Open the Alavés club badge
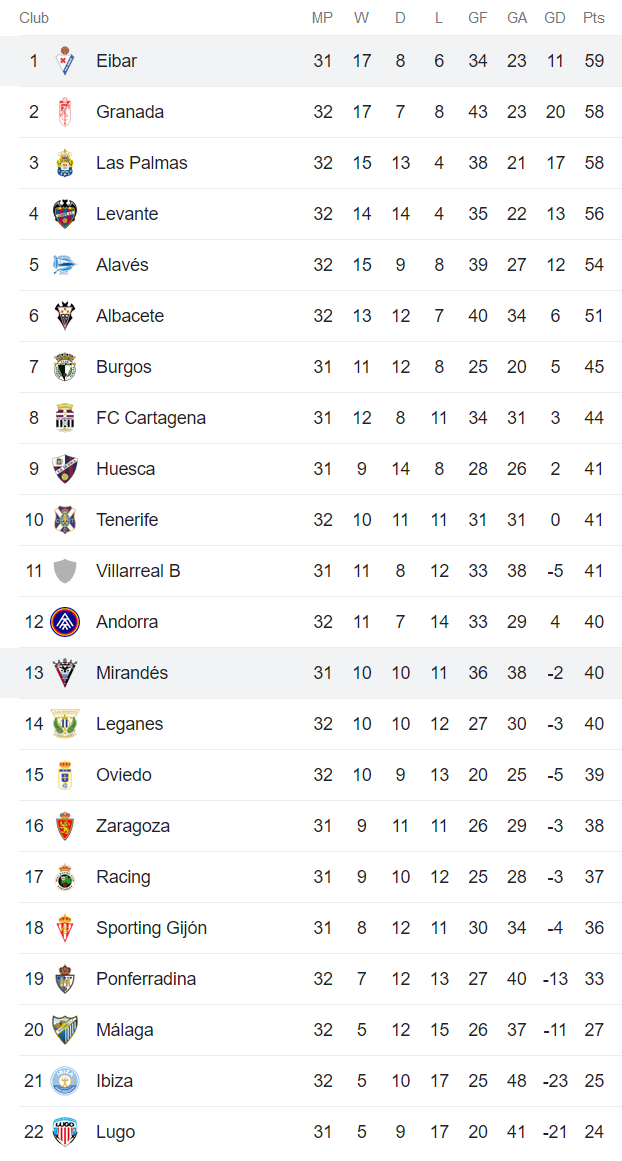 pyautogui.click(x=63, y=265)
